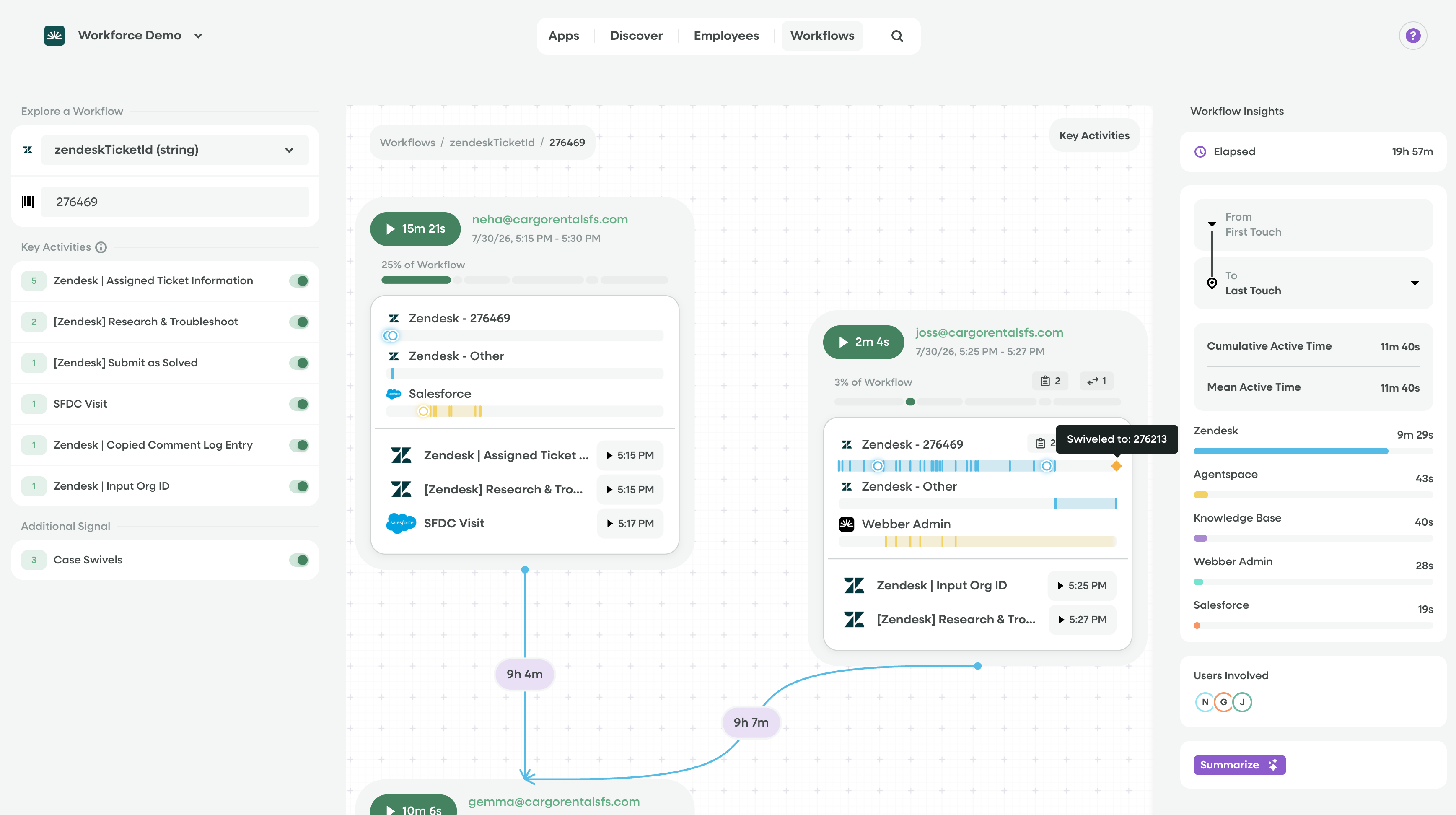Click the 9h 7m gap label
This screenshot has height=815, width=1456.
coord(751,722)
